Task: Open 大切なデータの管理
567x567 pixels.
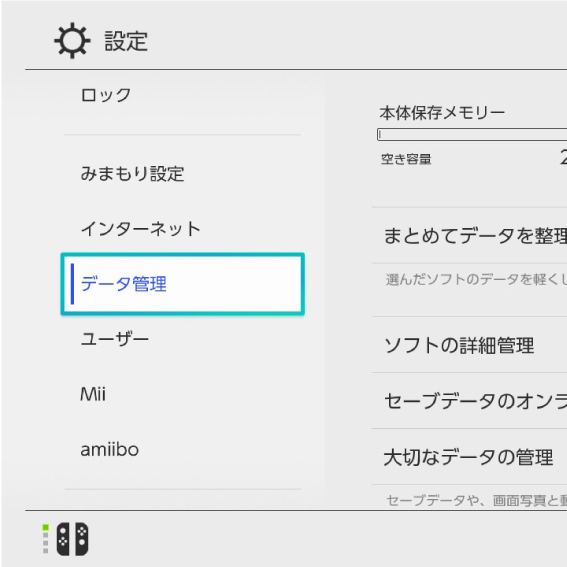Action: point(469,457)
